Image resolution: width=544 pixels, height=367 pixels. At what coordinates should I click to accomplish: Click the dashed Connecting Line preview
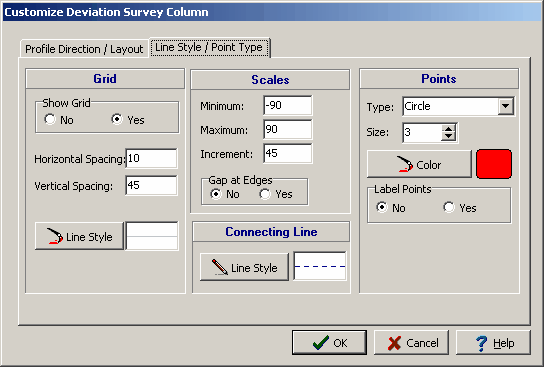[320, 266]
